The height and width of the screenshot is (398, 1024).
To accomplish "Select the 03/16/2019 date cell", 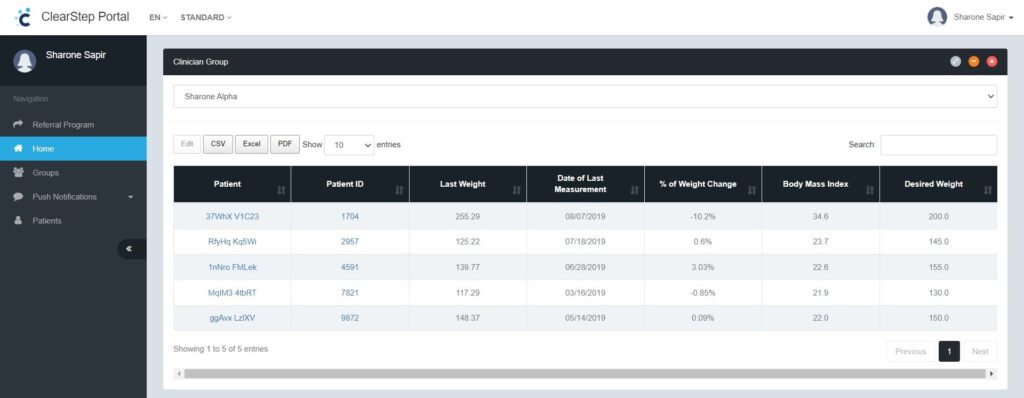I will tap(585, 293).
